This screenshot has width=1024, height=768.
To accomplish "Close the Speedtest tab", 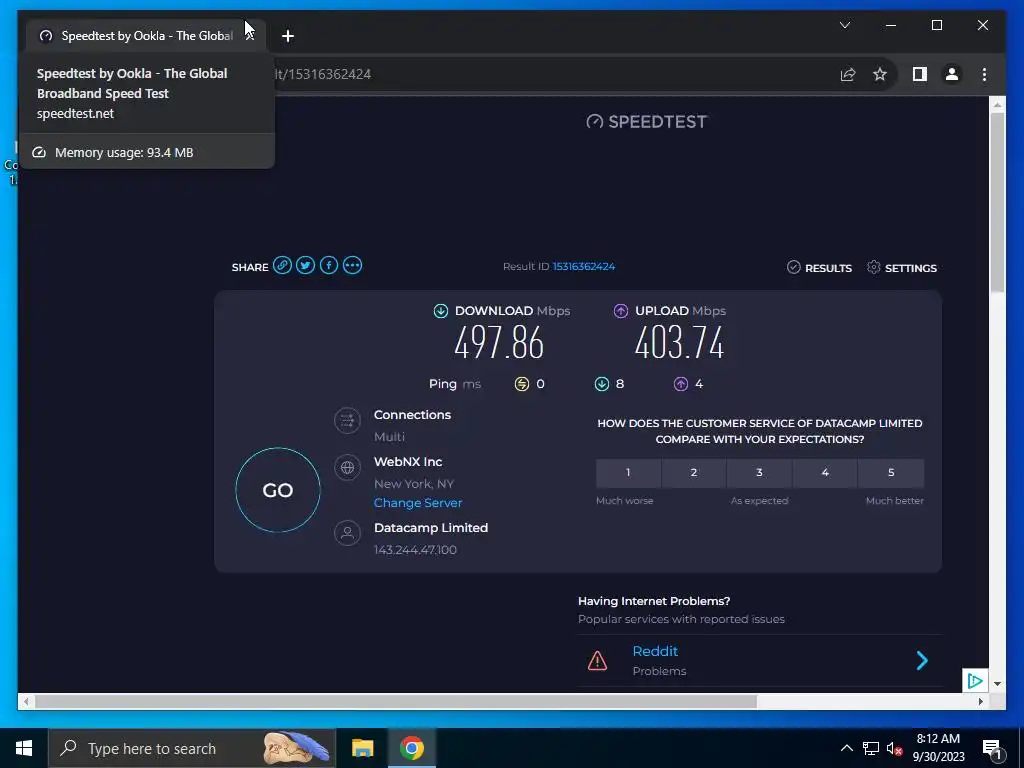I will 249,36.
